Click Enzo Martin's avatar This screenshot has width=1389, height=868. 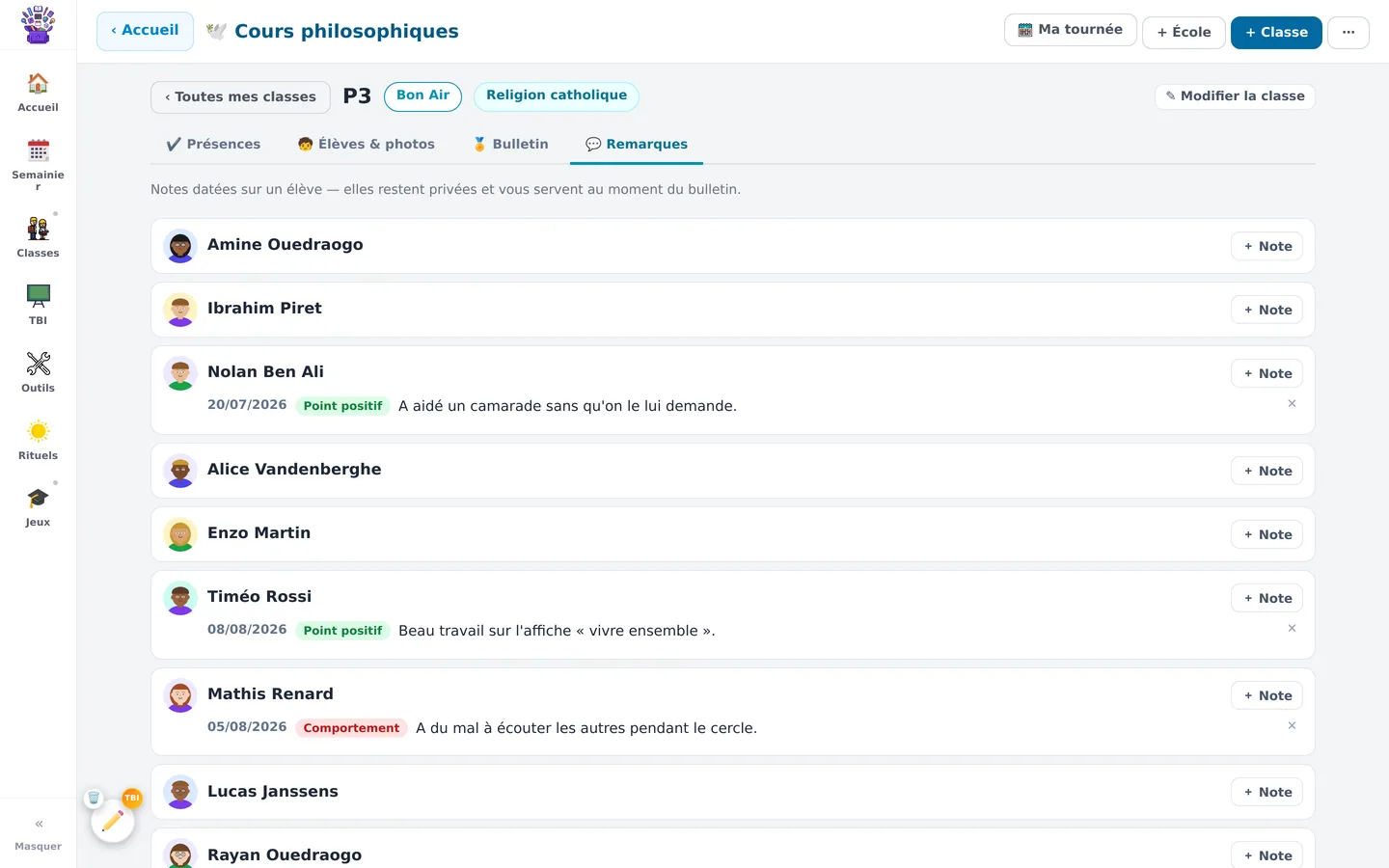coord(180,534)
